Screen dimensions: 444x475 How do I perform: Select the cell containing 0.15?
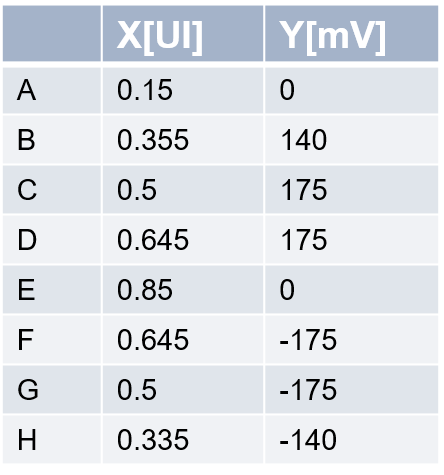(x=183, y=90)
